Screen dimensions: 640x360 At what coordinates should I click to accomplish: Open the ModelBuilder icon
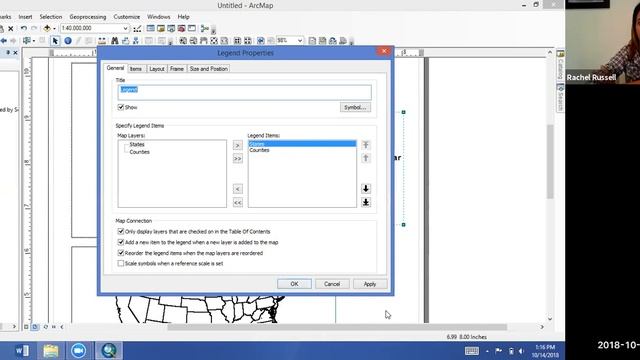coord(204,29)
